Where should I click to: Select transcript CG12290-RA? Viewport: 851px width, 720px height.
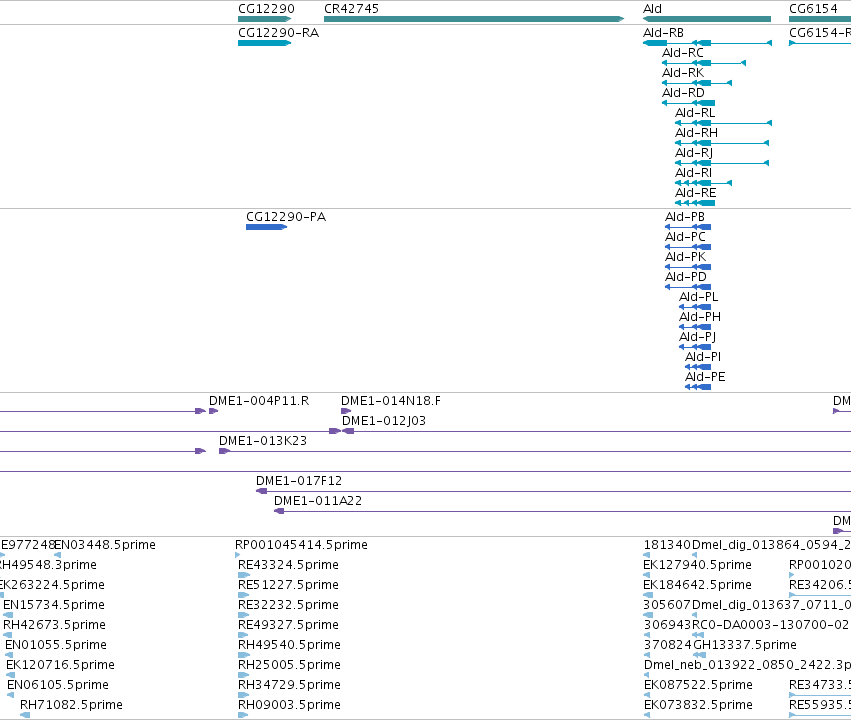264,43
